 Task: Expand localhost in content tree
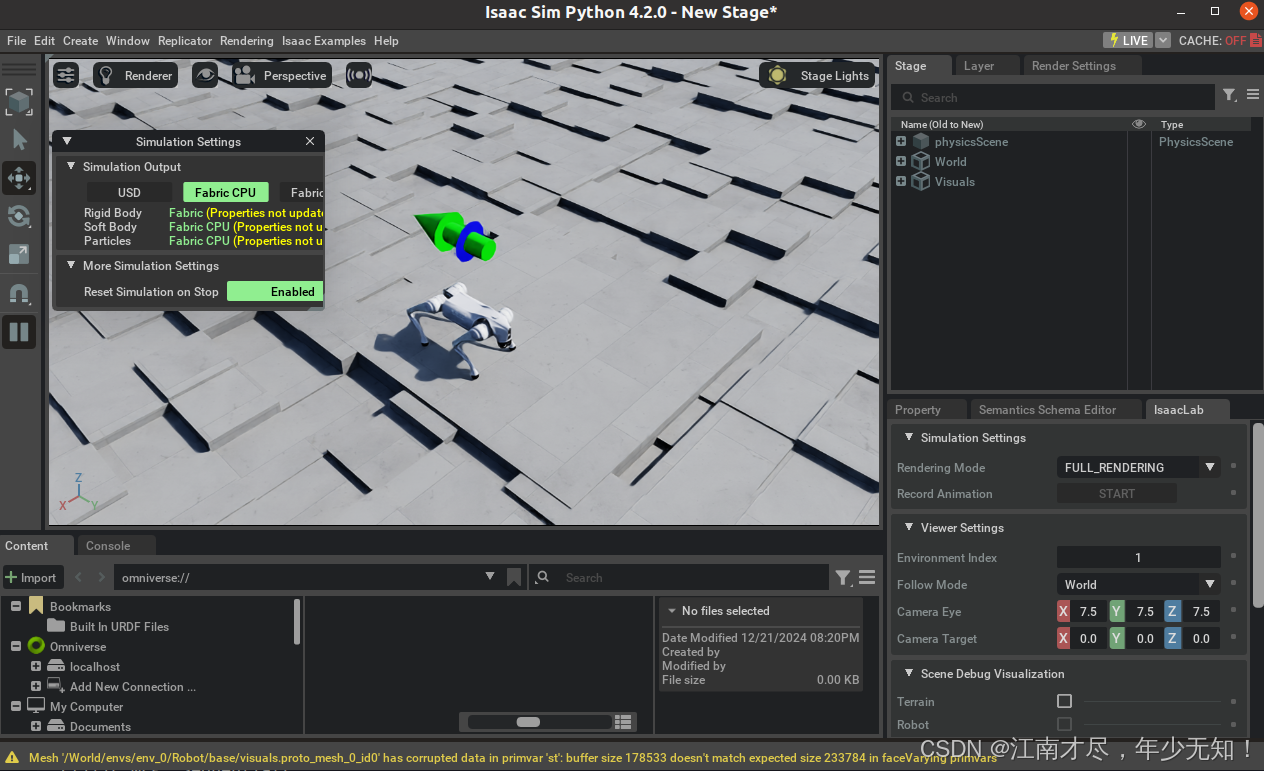click(36, 666)
